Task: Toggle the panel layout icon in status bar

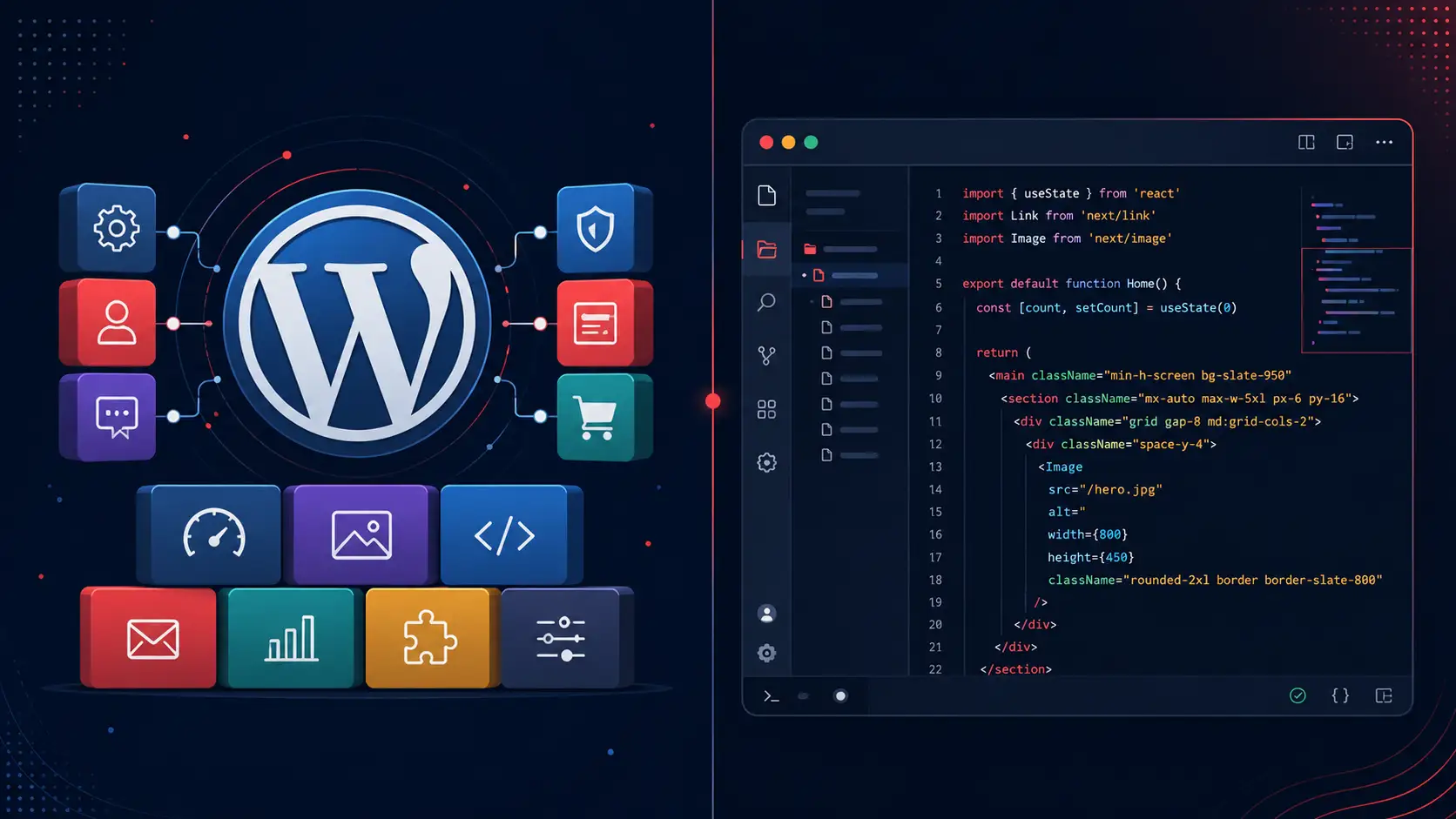Action: point(1384,695)
